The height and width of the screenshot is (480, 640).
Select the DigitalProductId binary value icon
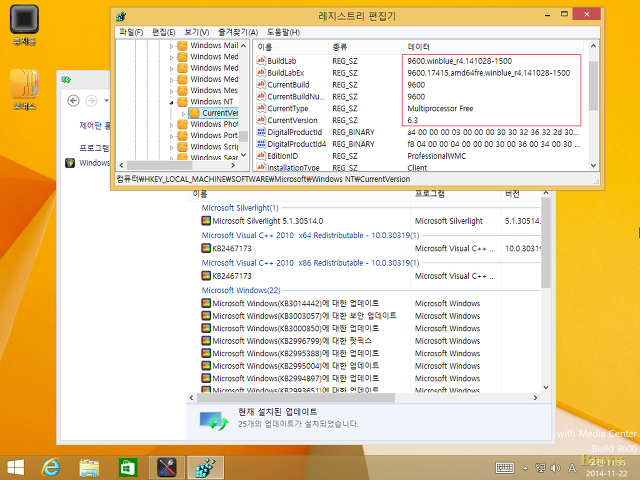pyautogui.click(x=261, y=132)
